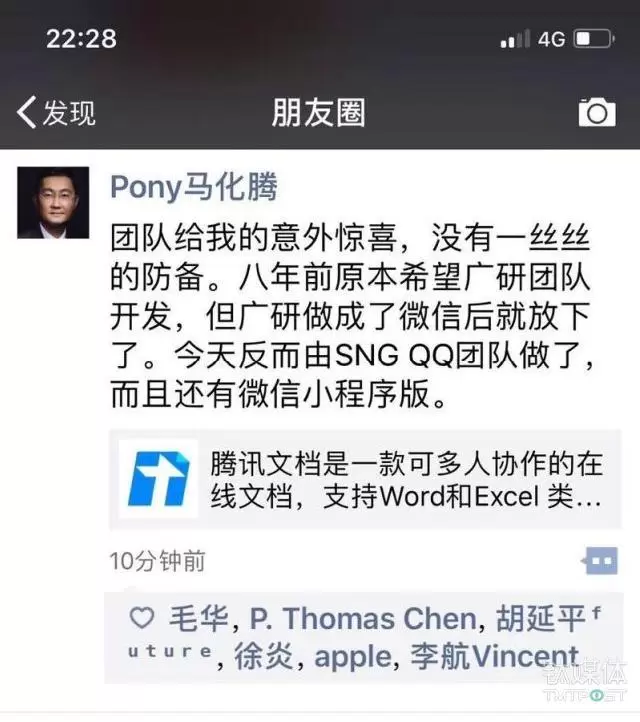Open P. Thomas Chen's profile
The image size is (640, 722).
click(x=363, y=617)
